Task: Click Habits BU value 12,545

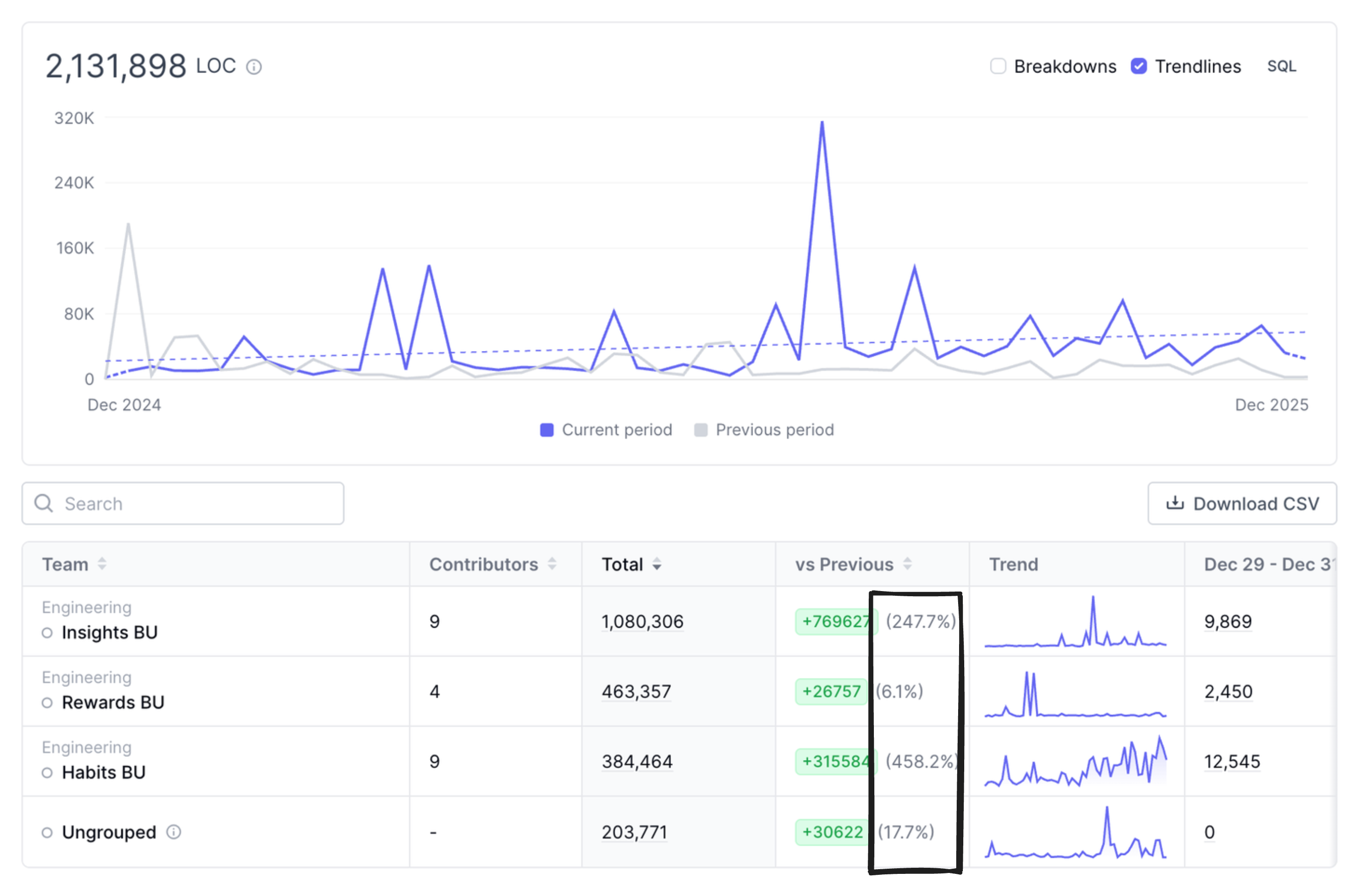Action: [x=1232, y=762]
